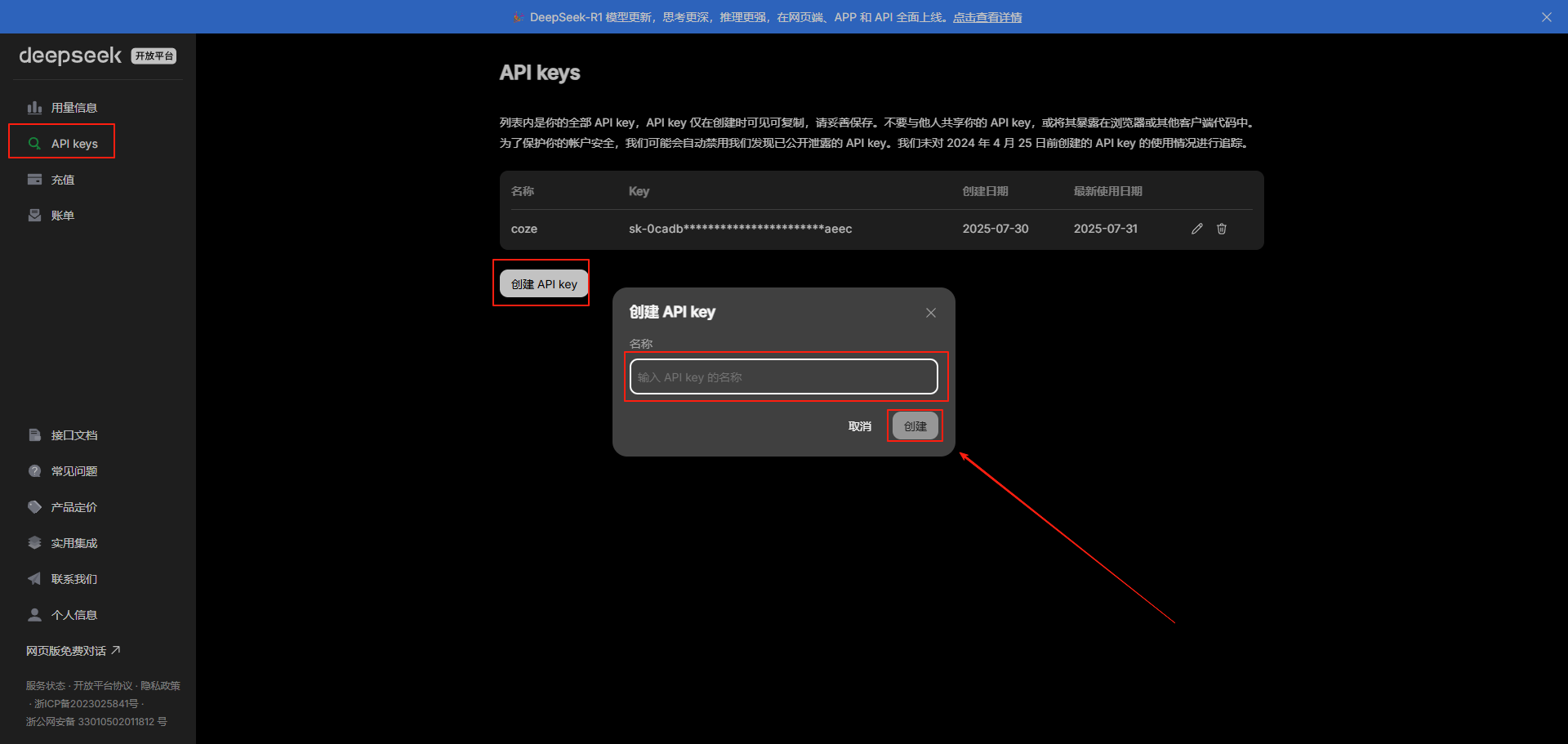
Task: Click 取消 in the dialog
Action: point(860,426)
